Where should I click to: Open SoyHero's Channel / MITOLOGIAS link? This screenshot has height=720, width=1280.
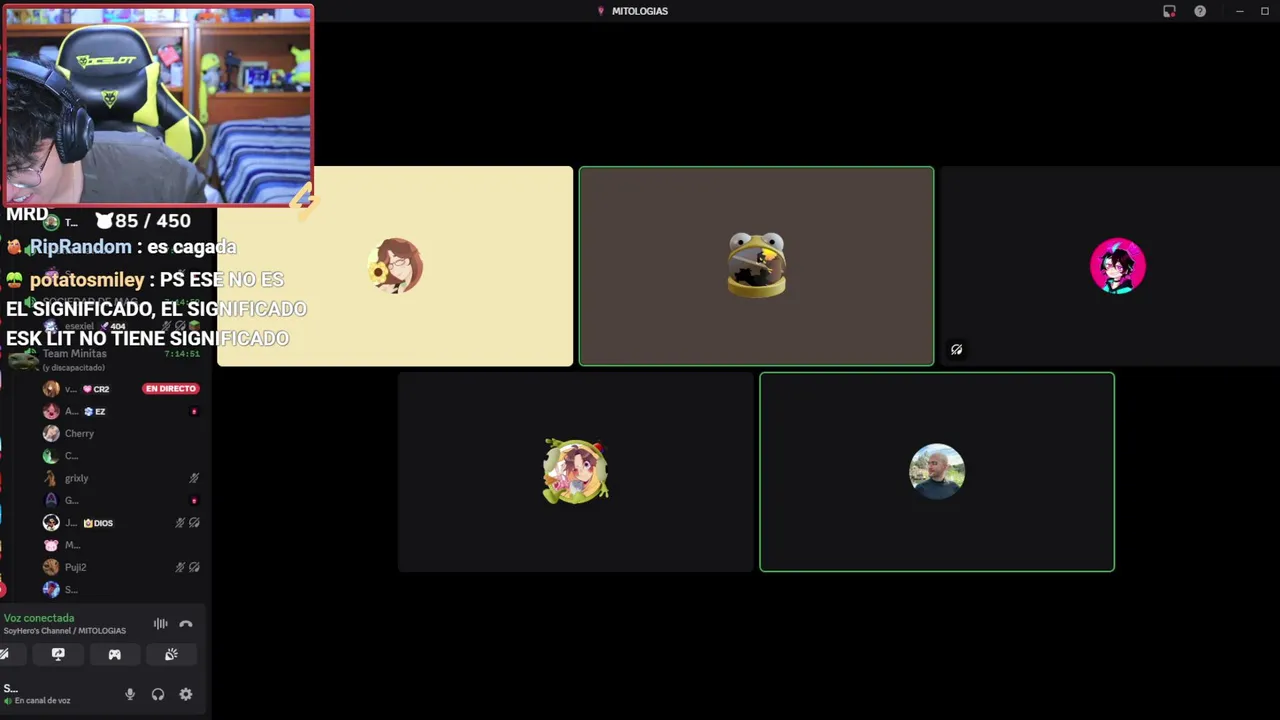pos(65,631)
